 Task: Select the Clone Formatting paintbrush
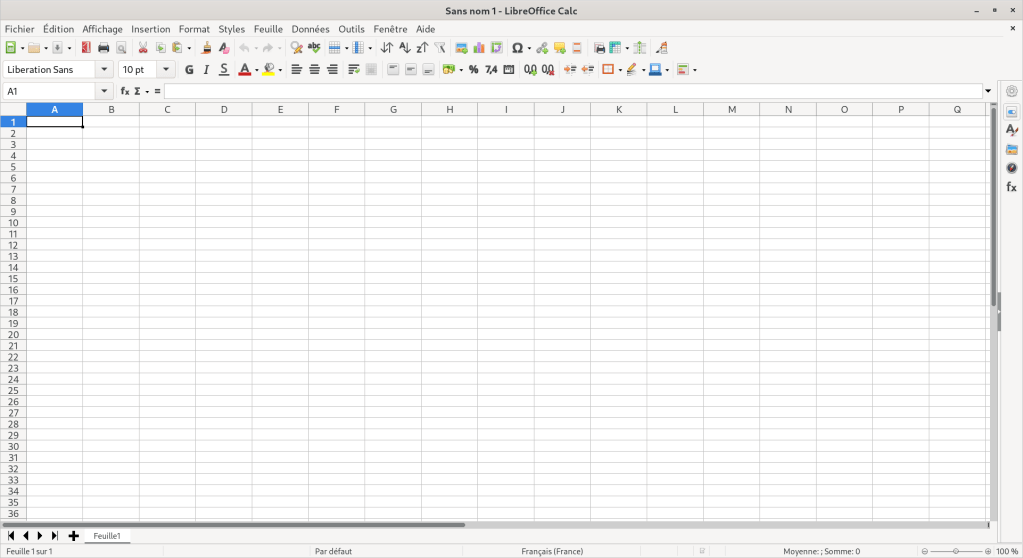coord(207,47)
